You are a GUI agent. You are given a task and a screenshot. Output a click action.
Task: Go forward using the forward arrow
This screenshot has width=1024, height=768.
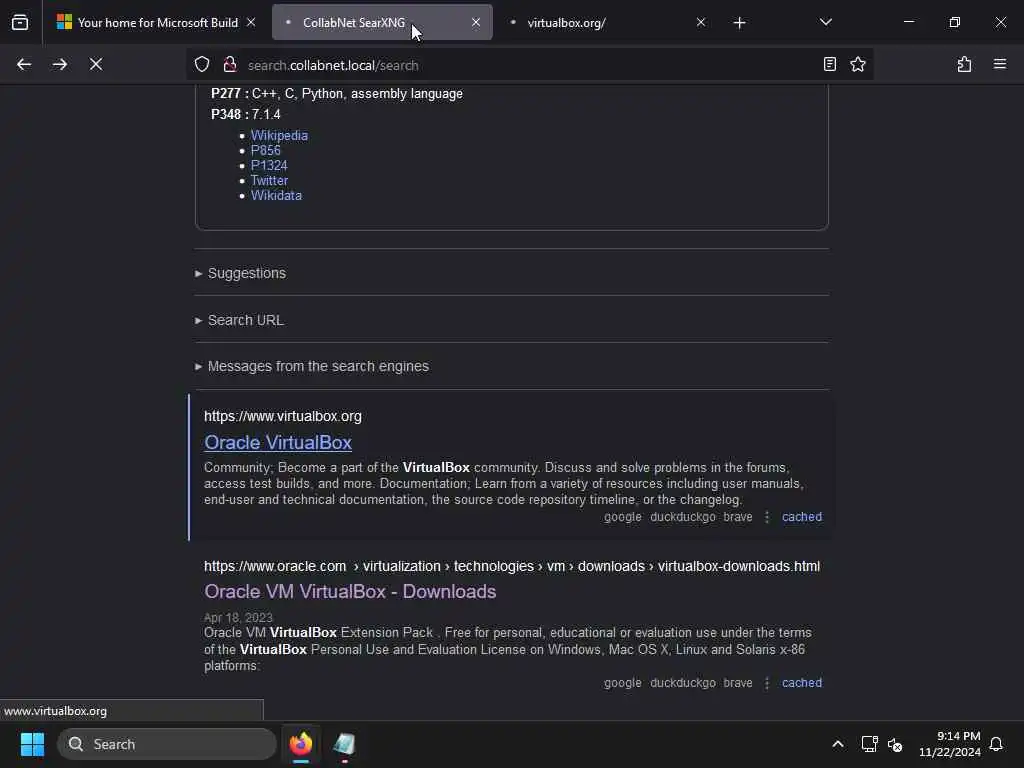[x=60, y=65]
